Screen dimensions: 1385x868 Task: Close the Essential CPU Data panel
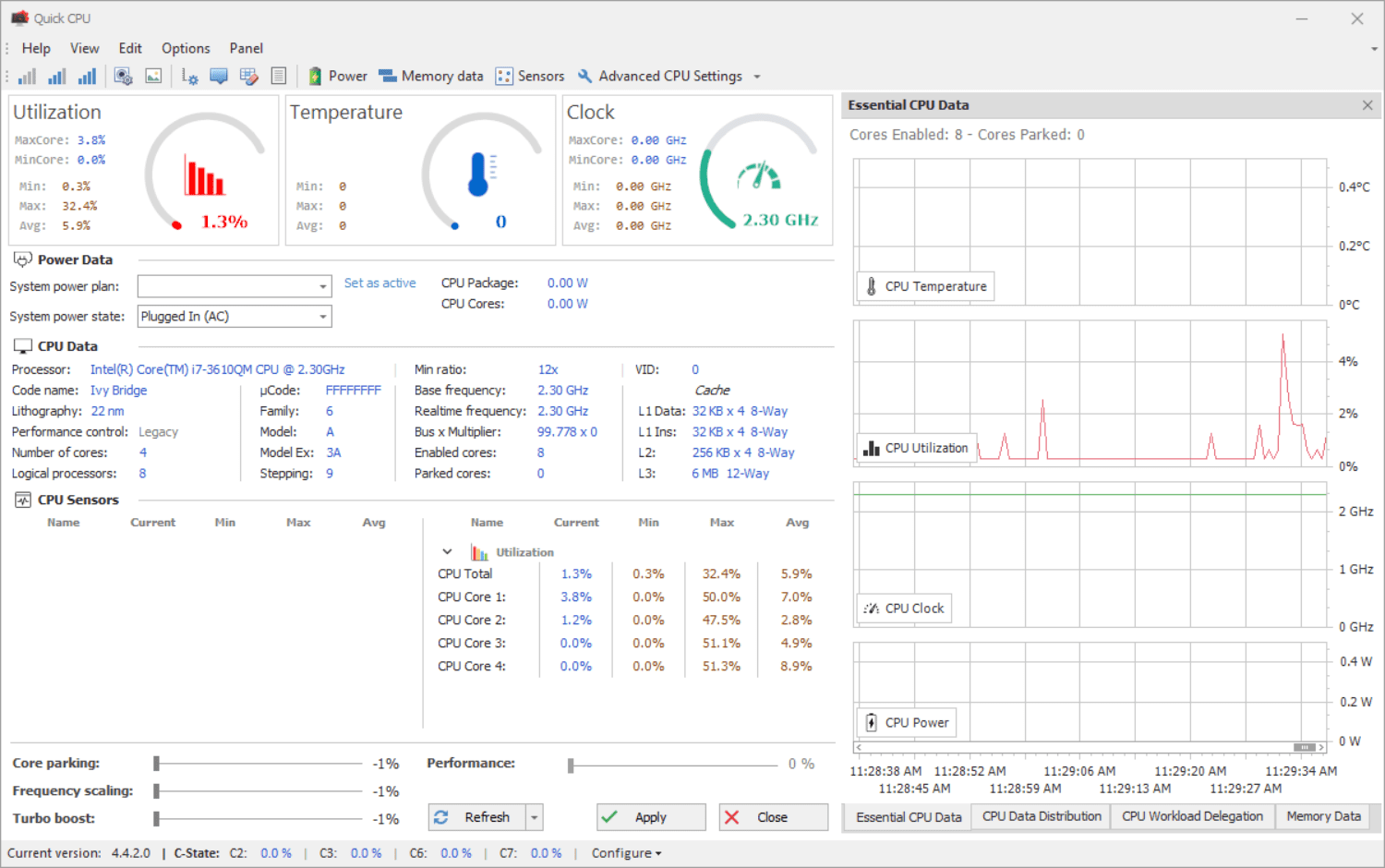[1367, 105]
